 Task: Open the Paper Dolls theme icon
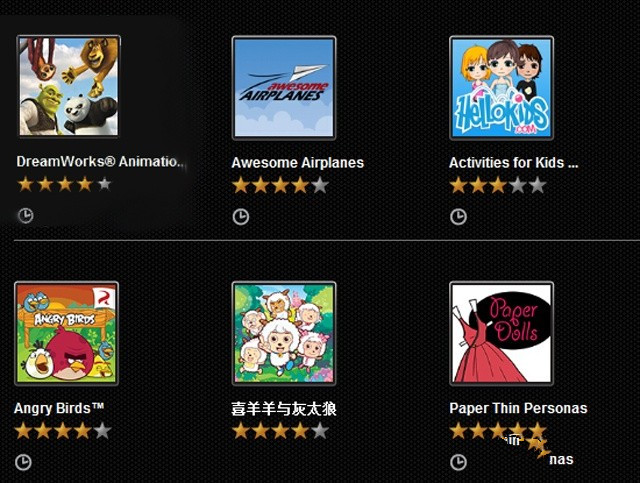(501, 333)
